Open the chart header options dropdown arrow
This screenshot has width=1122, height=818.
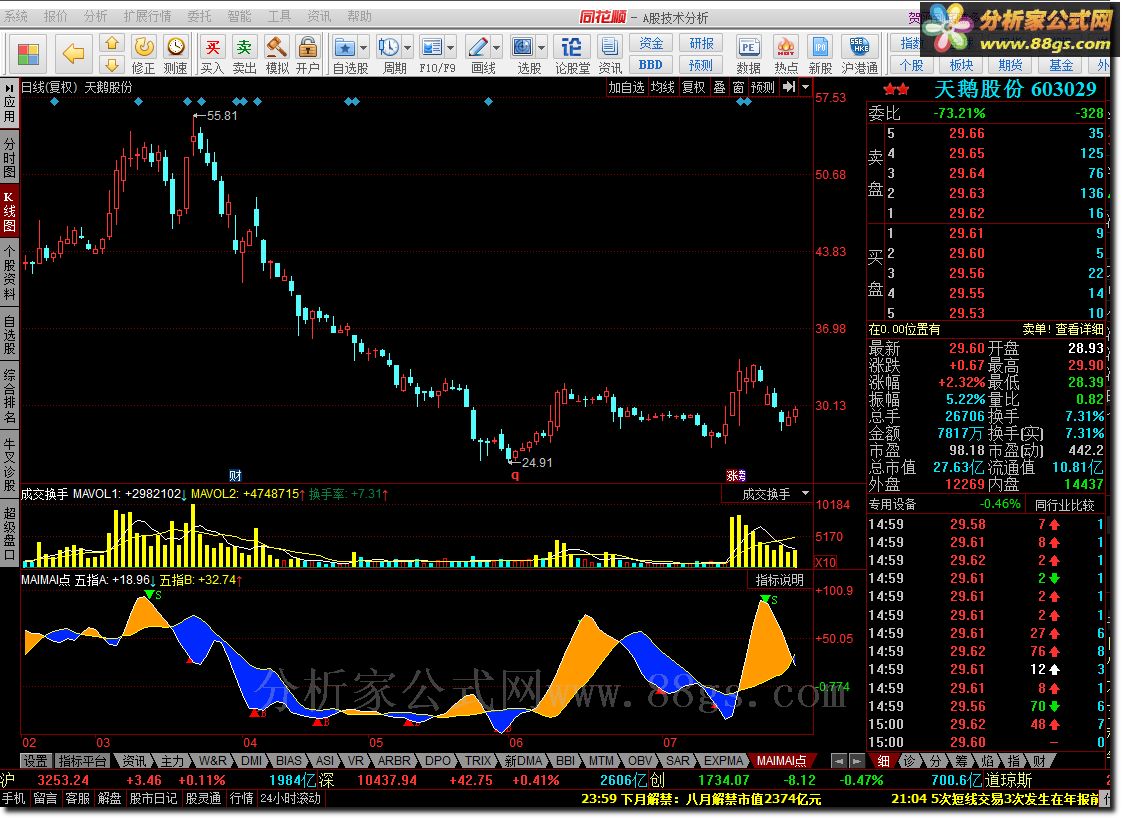pyautogui.click(x=806, y=87)
